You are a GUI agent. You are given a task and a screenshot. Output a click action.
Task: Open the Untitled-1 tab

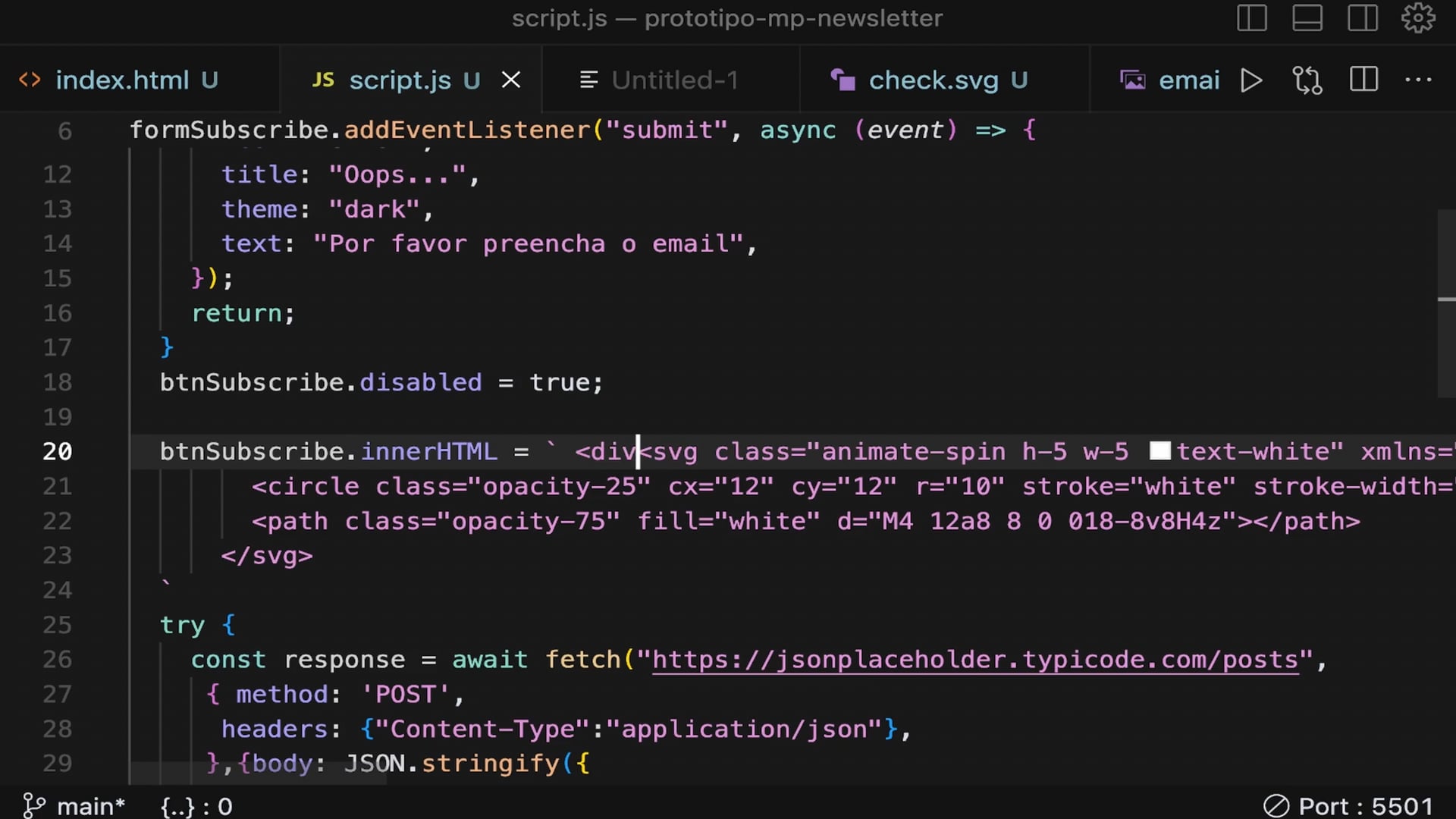[673, 80]
